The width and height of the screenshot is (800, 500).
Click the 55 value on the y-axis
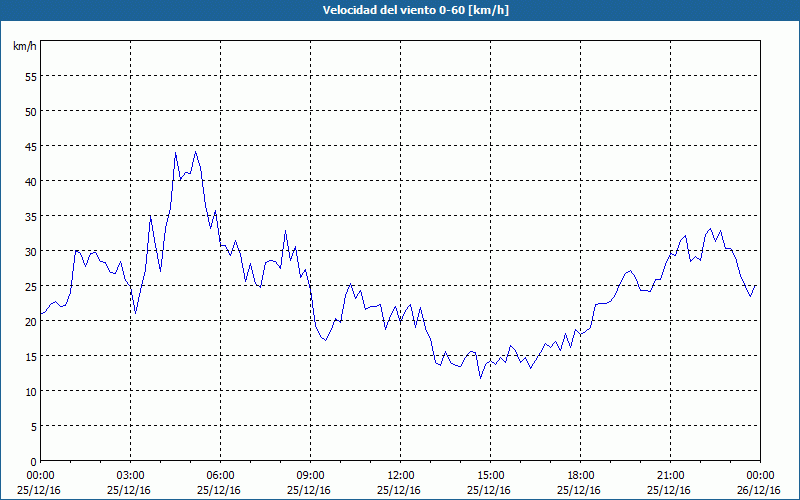(31, 77)
